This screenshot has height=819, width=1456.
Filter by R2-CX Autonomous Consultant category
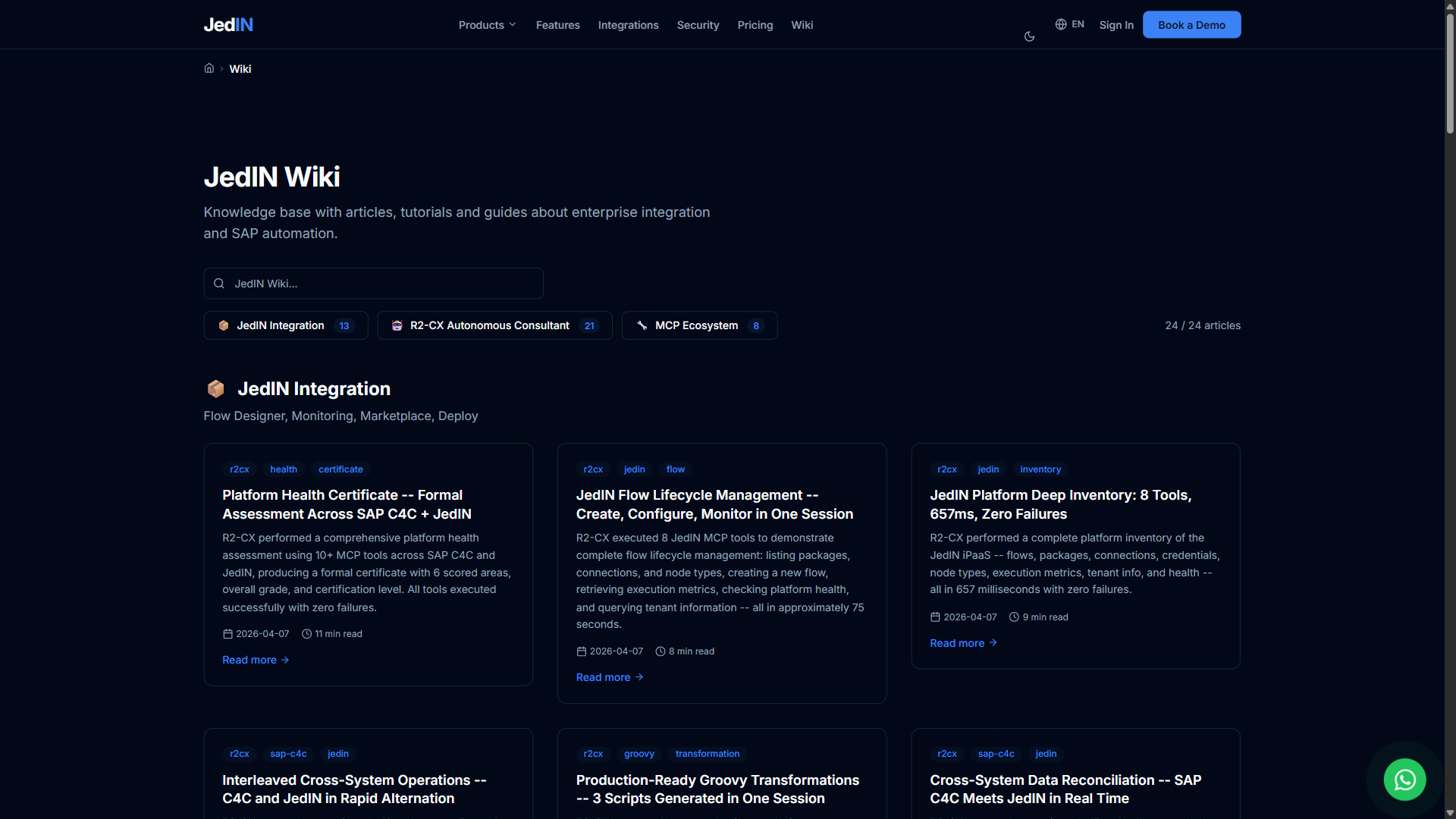click(494, 325)
